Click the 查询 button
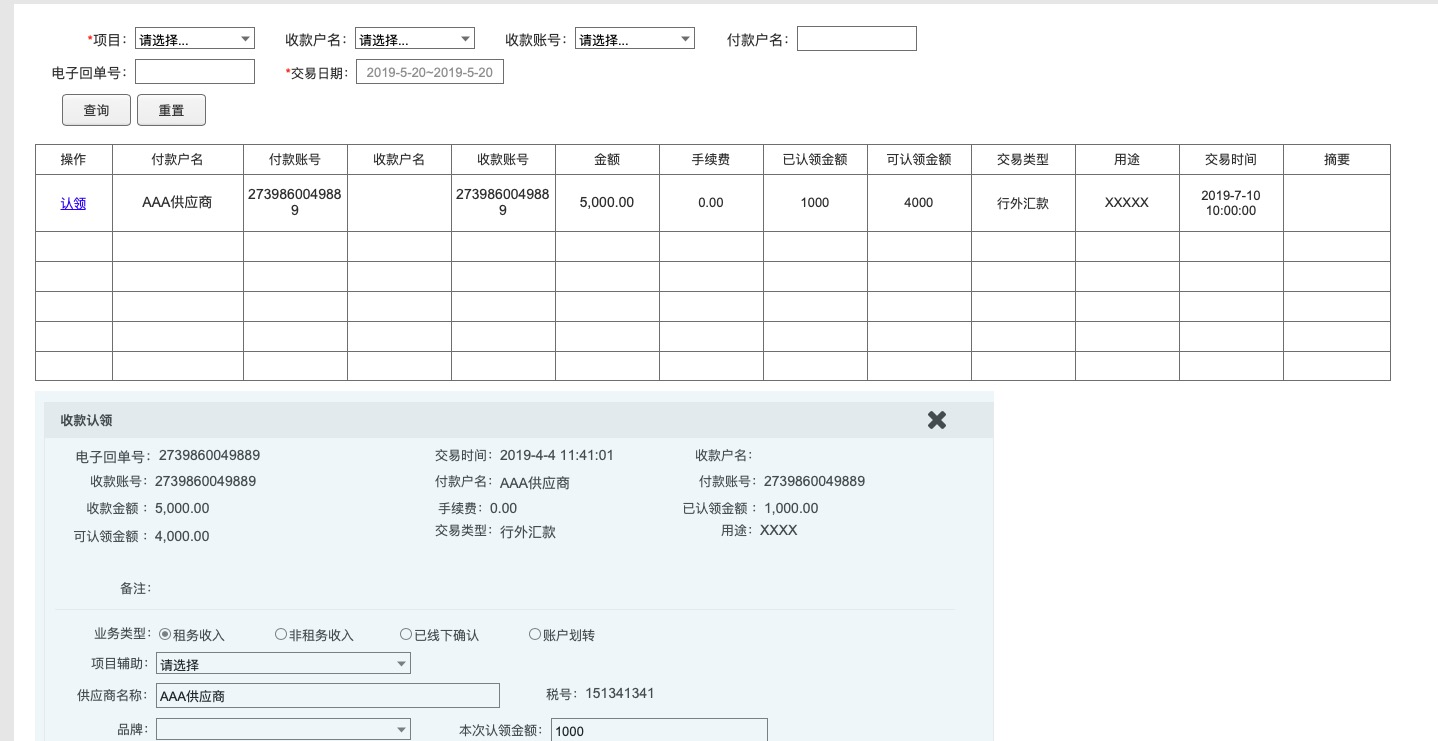This screenshot has width=1438, height=741. (96, 110)
